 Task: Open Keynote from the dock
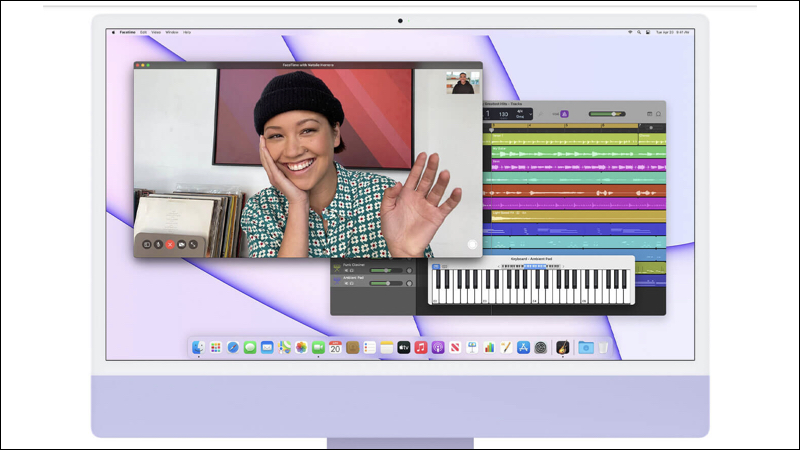(472, 347)
